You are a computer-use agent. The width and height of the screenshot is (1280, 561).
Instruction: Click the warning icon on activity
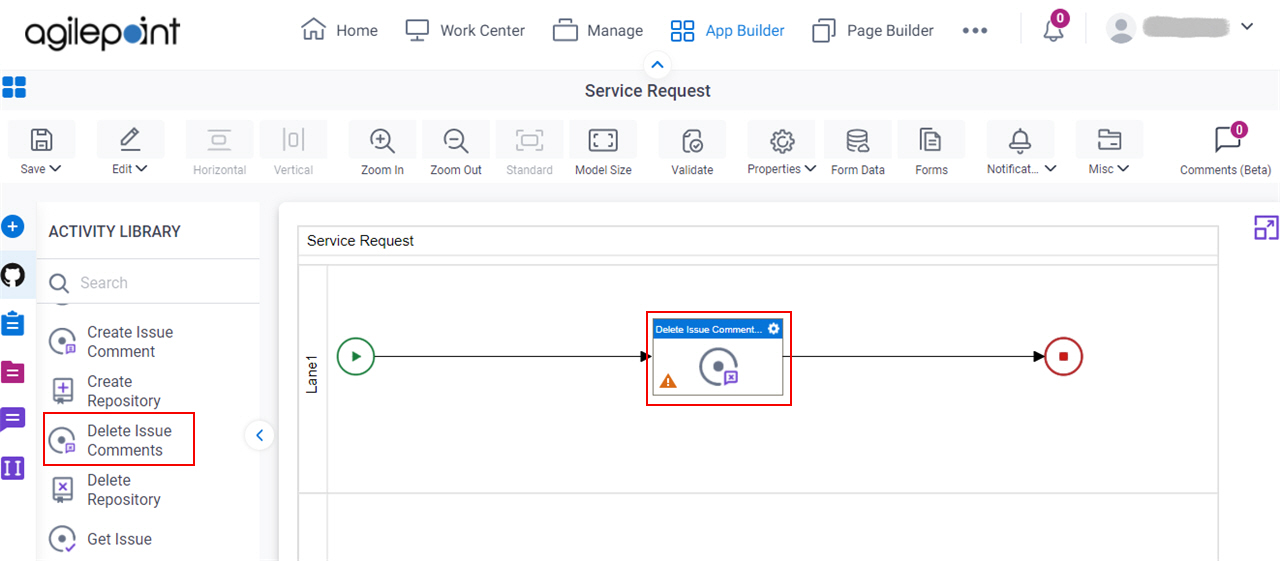coord(668,381)
